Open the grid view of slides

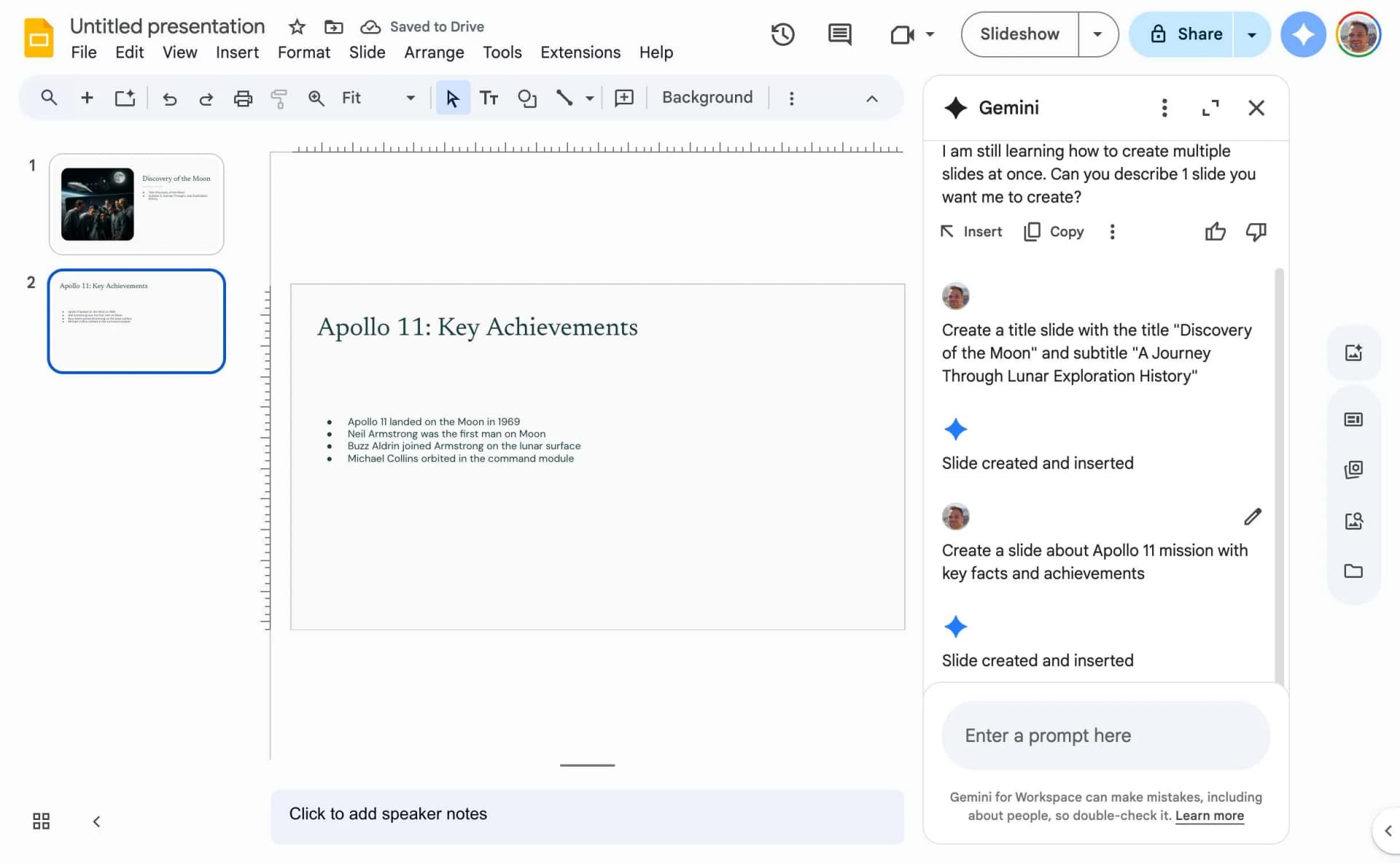tap(42, 821)
